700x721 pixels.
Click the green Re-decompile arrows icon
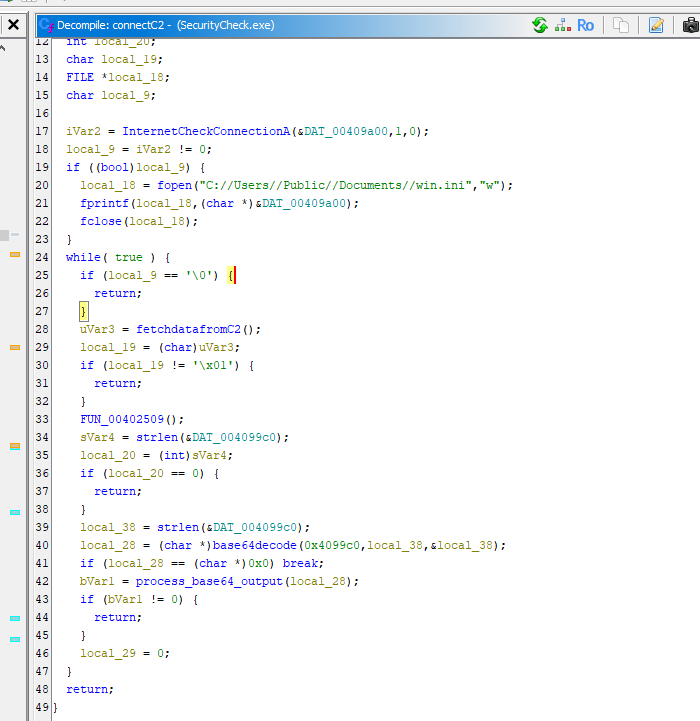coord(540,25)
